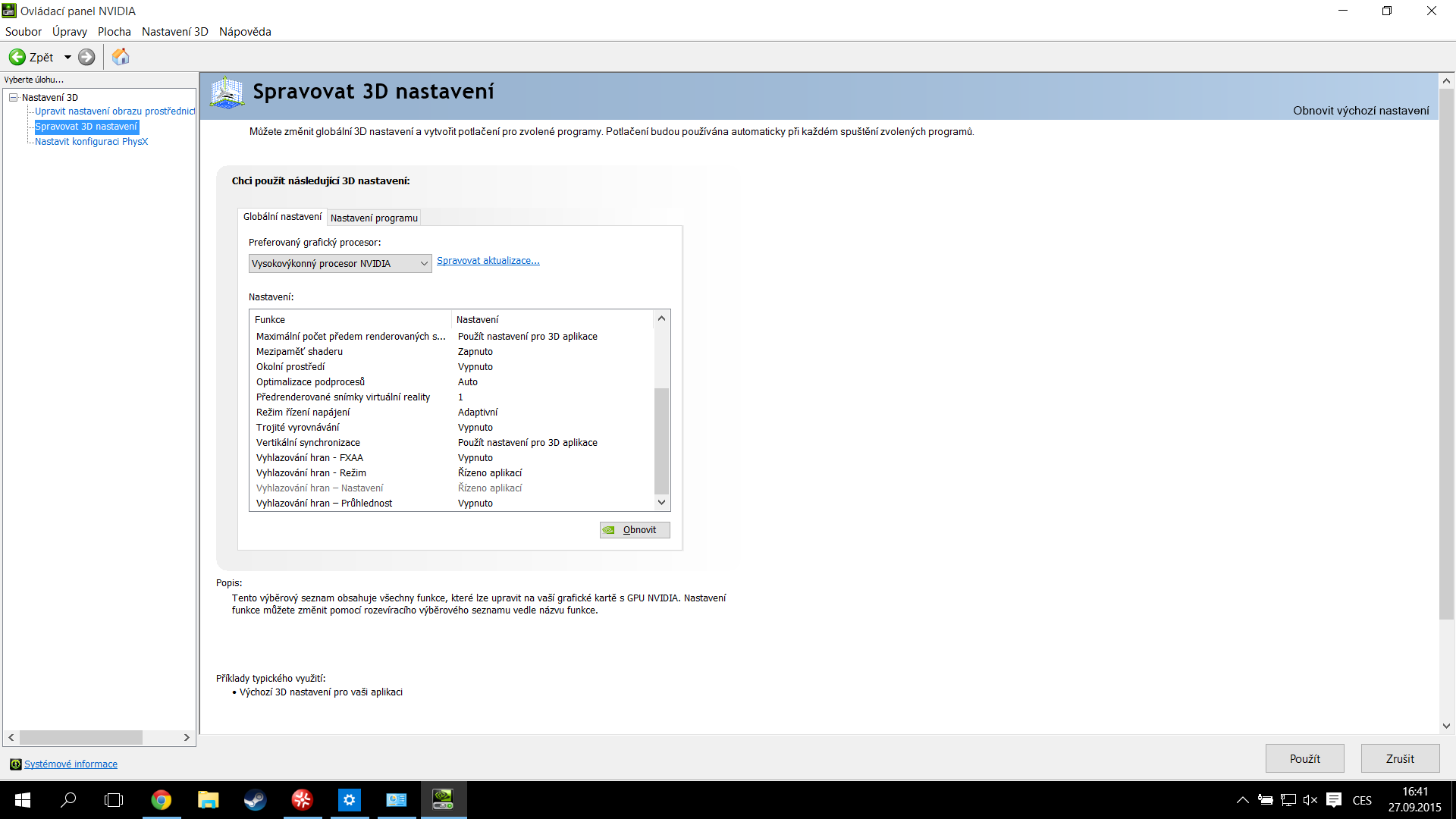Select the Režim řízení napájení setting row
The height and width of the screenshot is (819, 1456).
click(303, 413)
